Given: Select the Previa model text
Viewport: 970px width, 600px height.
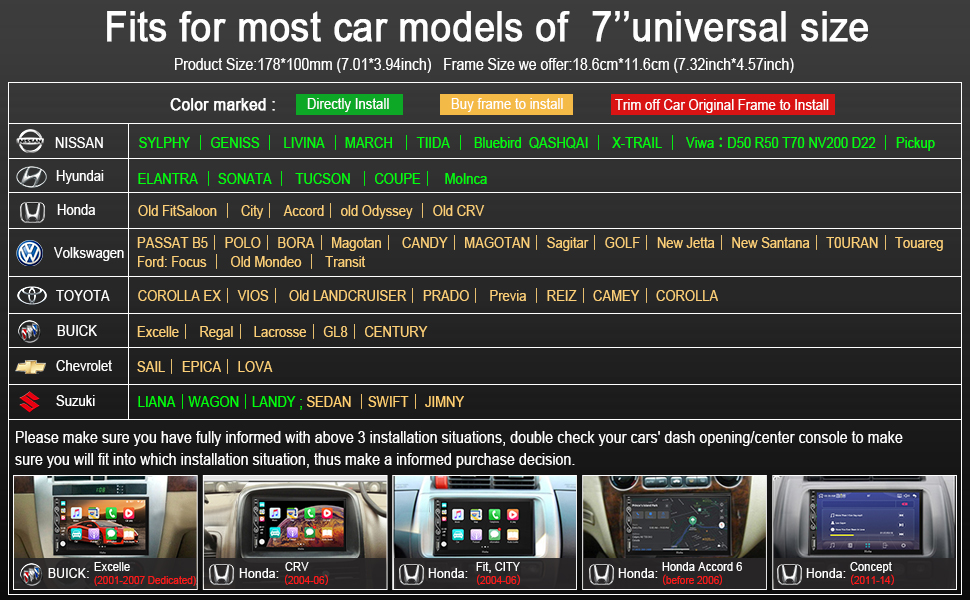Looking at the screenshot, I should [x=508, y=296].
